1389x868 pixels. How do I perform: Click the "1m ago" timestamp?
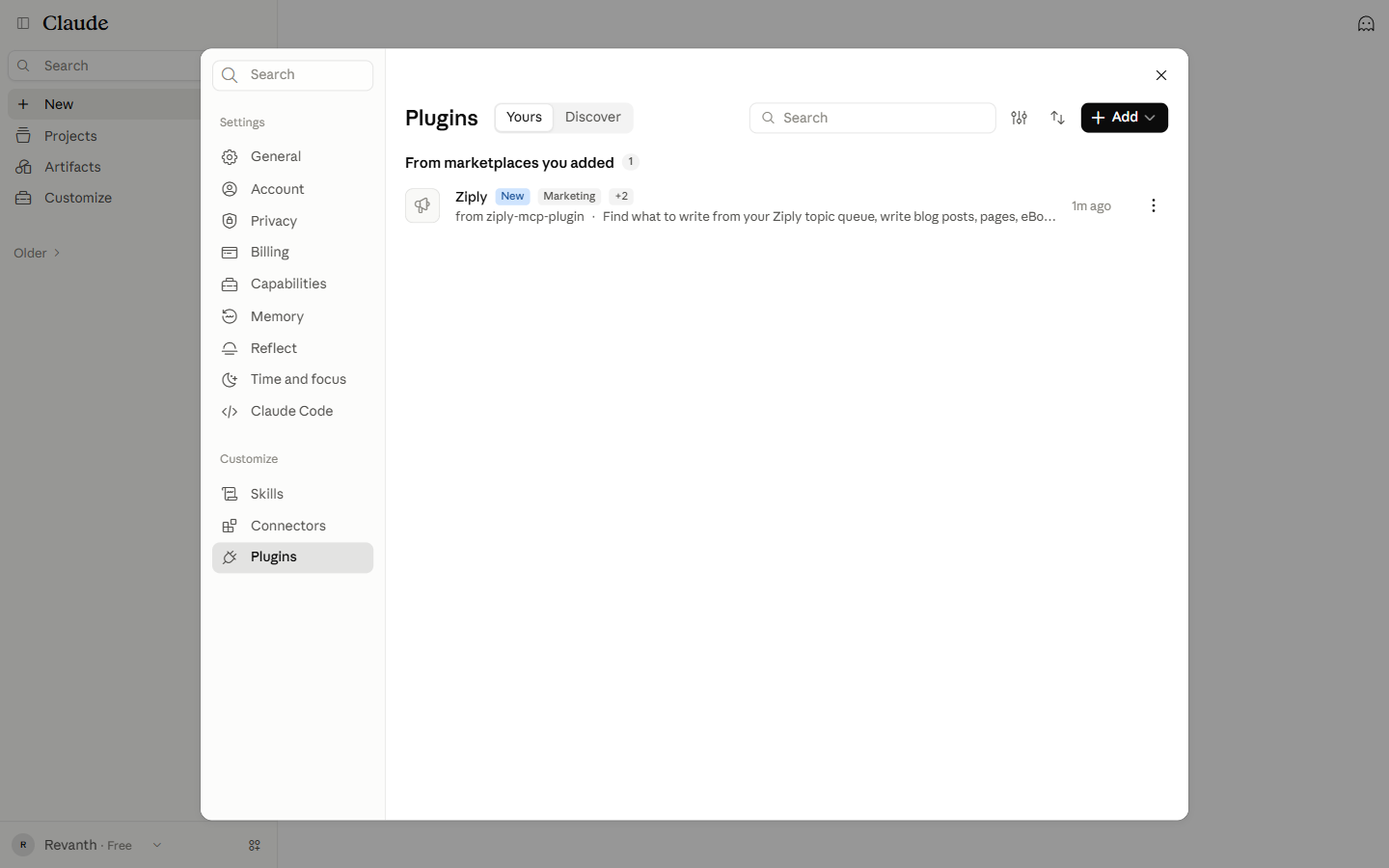[x=1091, y=205]
